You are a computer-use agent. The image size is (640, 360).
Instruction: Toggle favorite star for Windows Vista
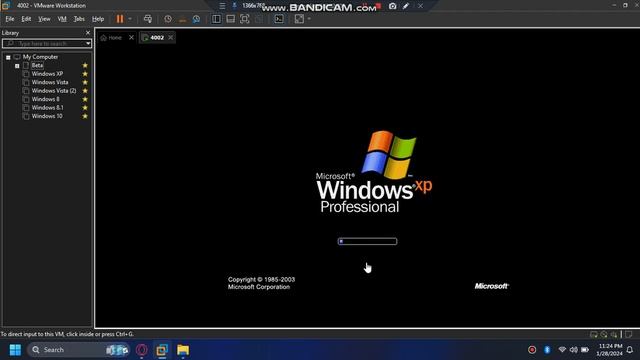[85, 82]
